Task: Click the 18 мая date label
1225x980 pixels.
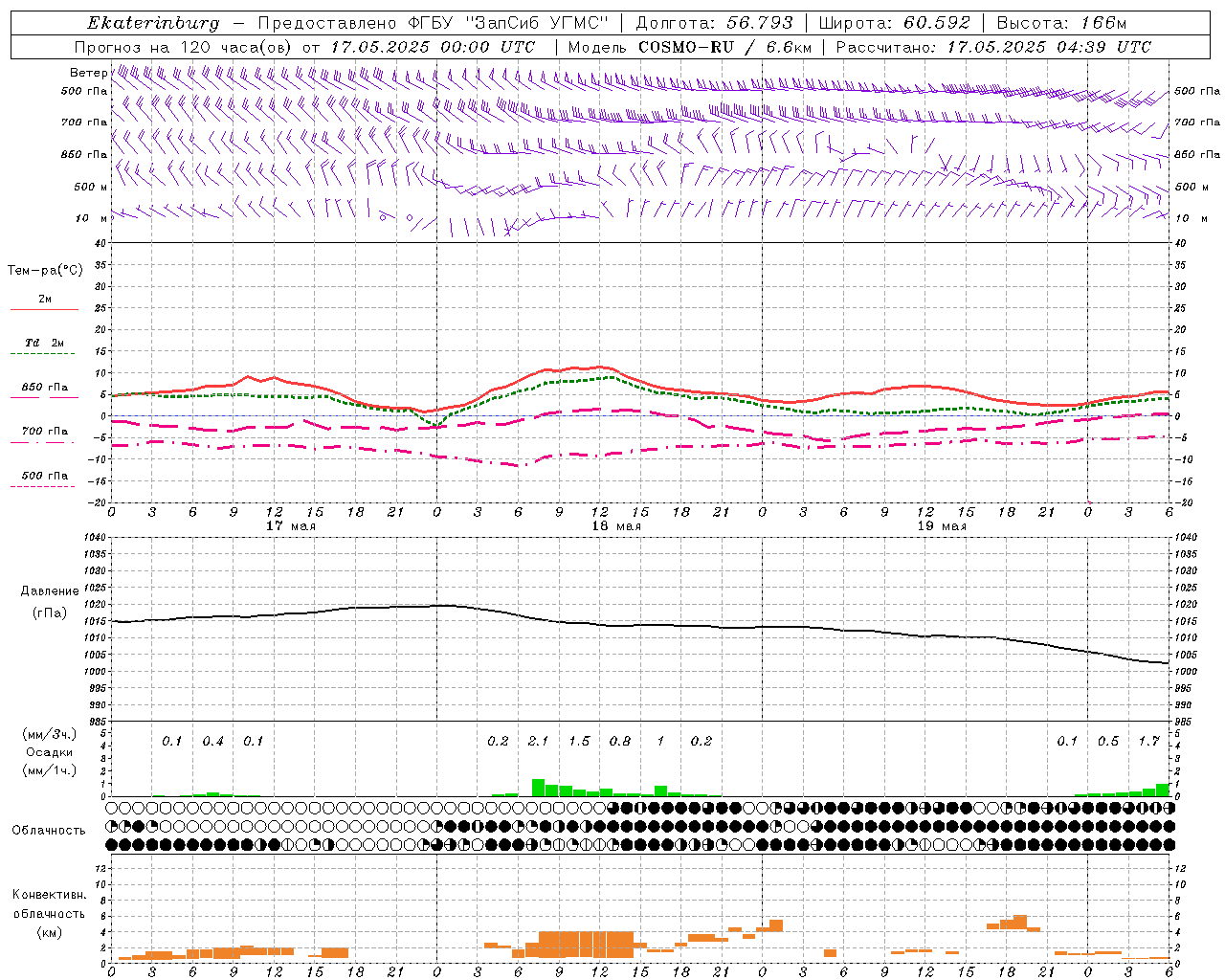Action: (x=616, y=526)
